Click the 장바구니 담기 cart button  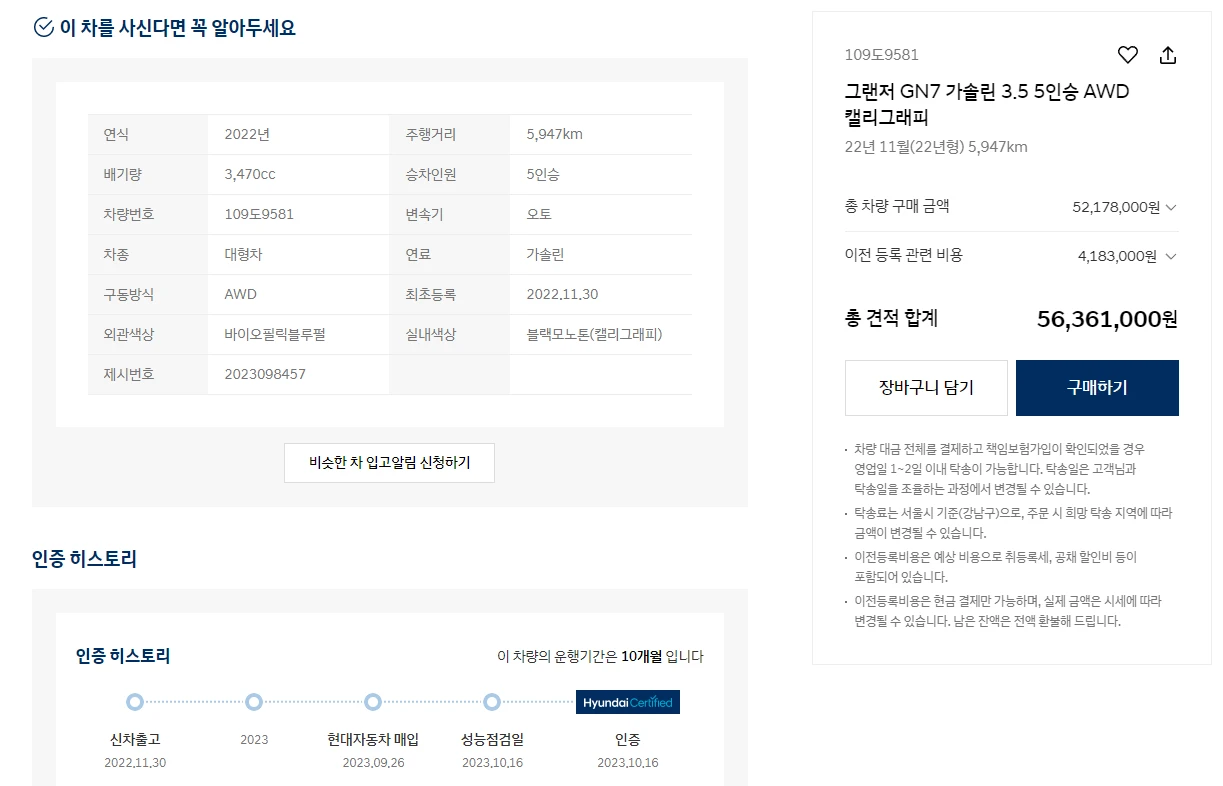click(925, 387)
